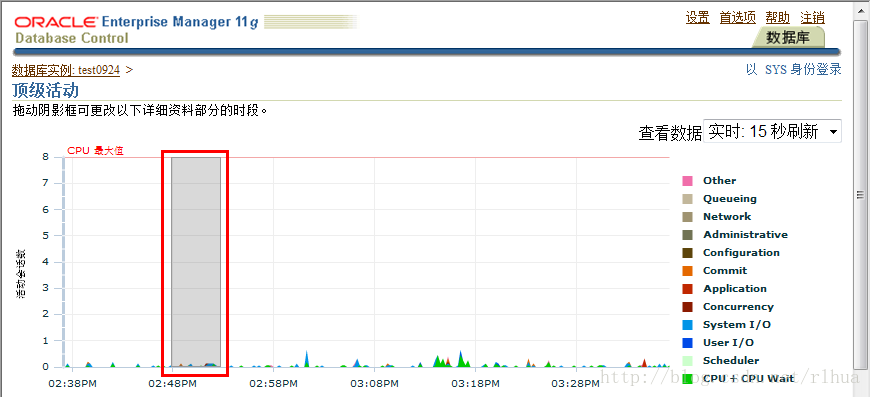Click the 03:28PM time axis label
The width and height of the screenshot is (871, 397).
[x=575, y=384]
